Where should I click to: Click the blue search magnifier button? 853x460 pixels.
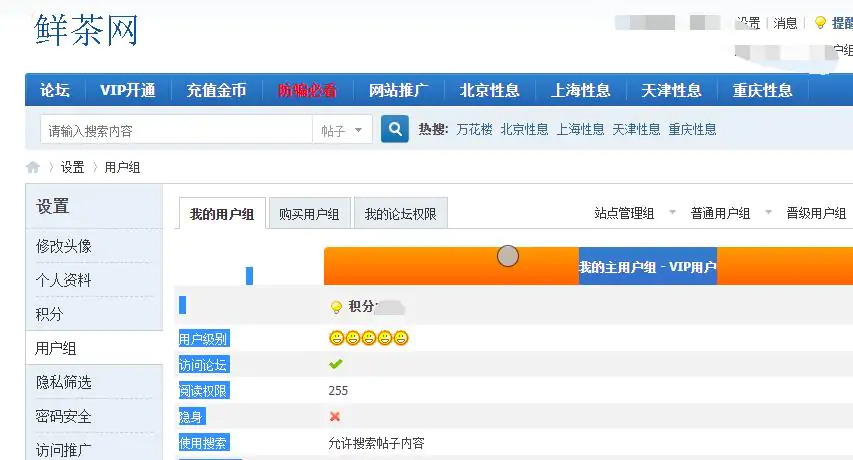click(394, 129)
